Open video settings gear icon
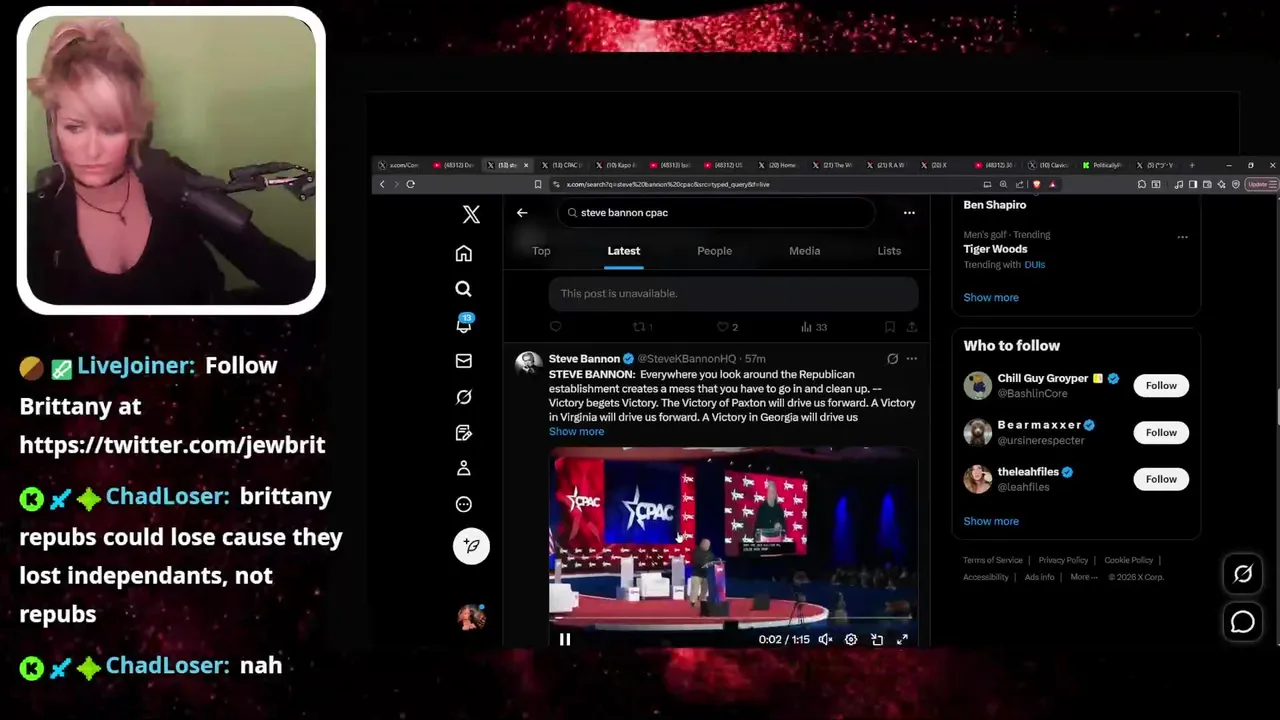Screen dimensions: 1280x720 (851, 640)
